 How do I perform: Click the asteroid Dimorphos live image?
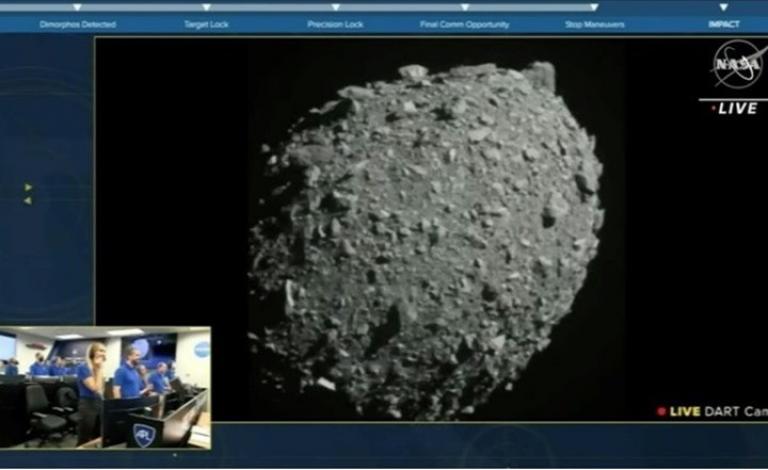pyautogui.click(x=426, y=240)
